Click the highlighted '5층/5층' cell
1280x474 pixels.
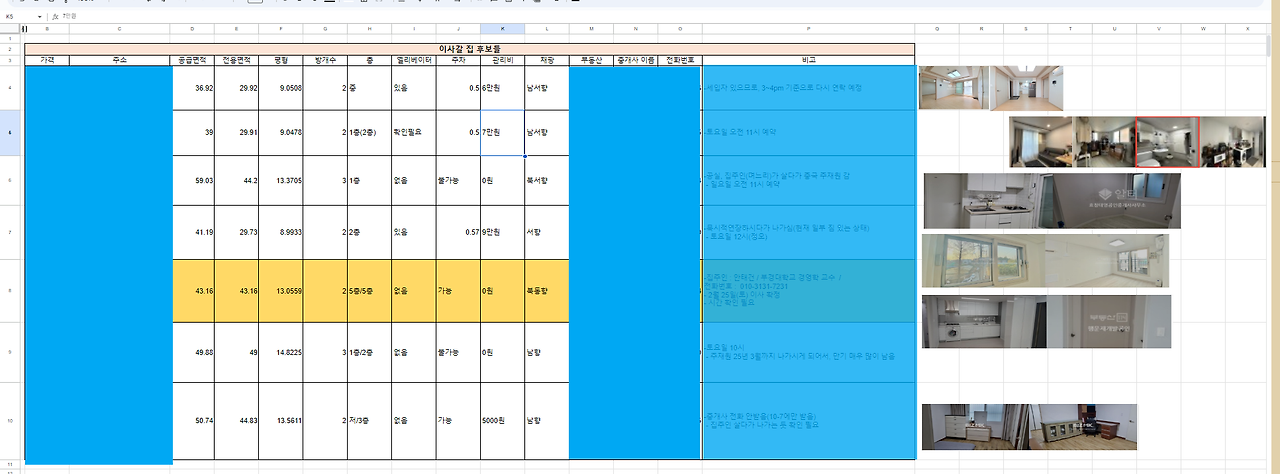tap(369, 290)
